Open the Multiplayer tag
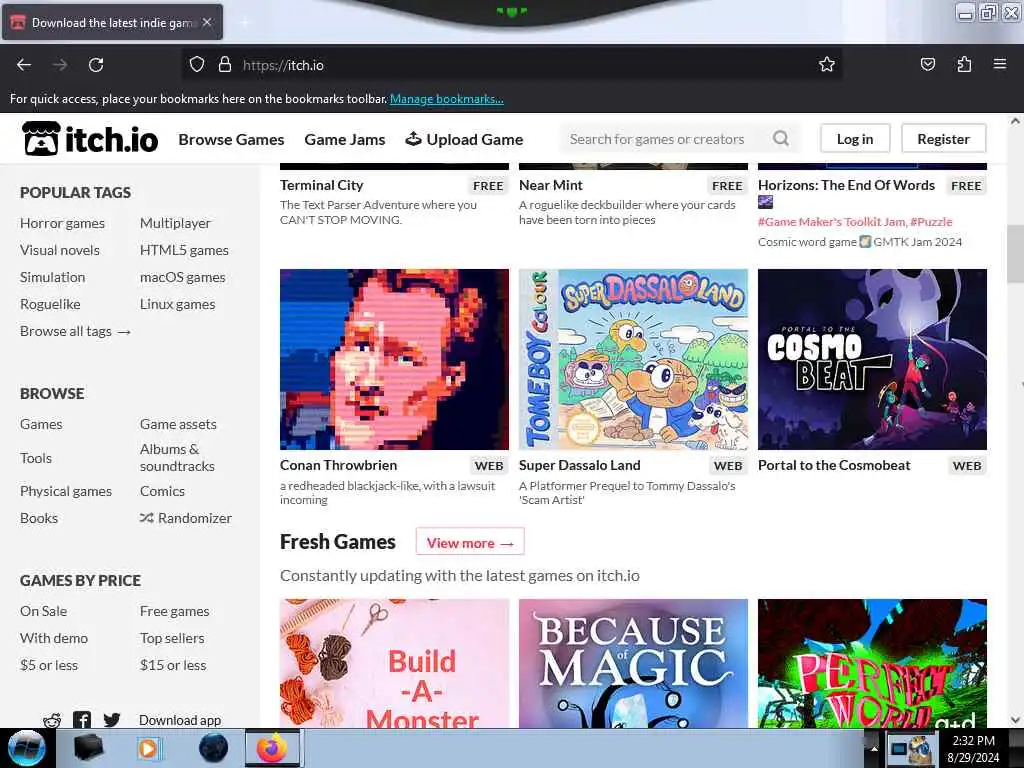The width and height of the screenshot is (1024, 768). [175, 223]
